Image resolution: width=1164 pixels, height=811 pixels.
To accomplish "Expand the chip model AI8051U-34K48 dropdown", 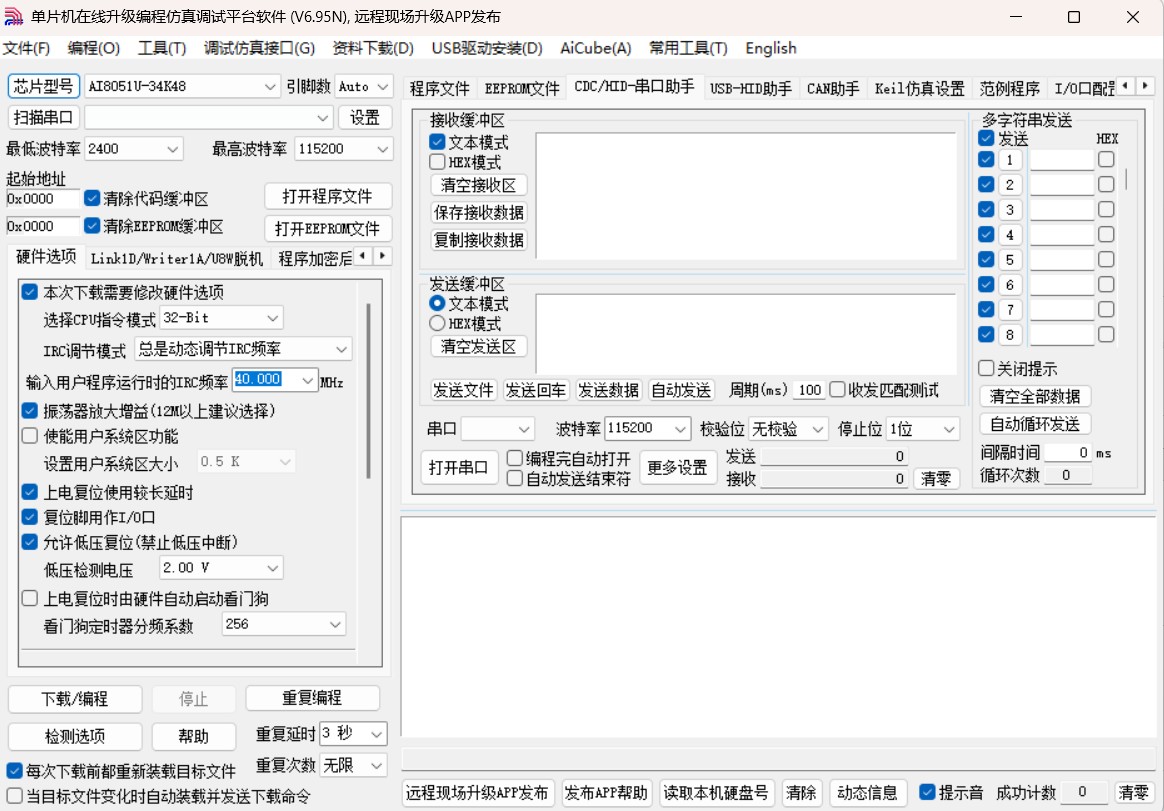I will pyautogui.click(x=270, y=87).
